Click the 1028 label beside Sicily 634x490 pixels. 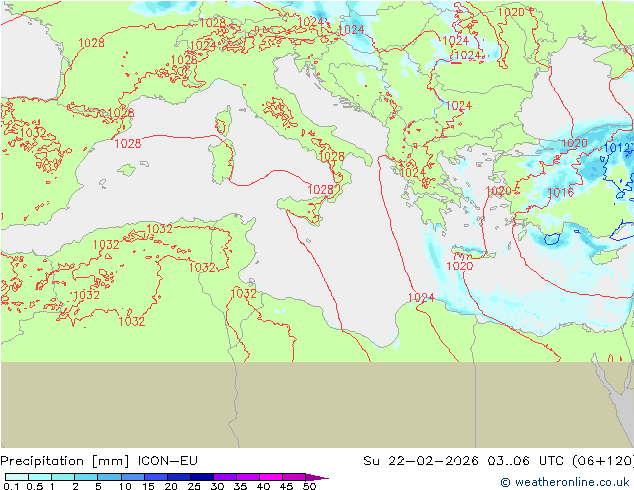[x=321, y=189]
